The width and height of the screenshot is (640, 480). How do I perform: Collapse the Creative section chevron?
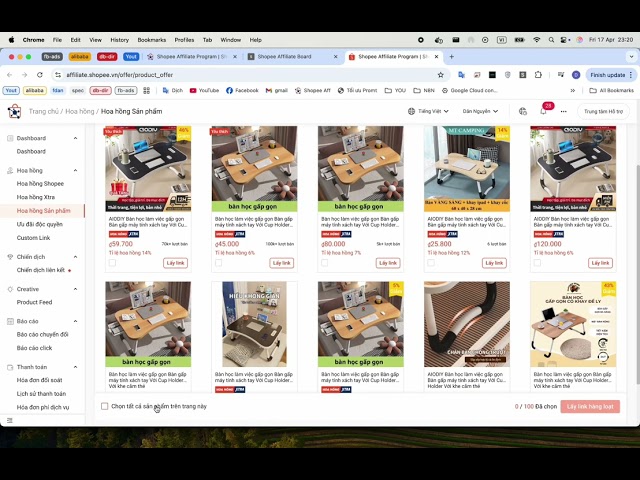point(76,289)
